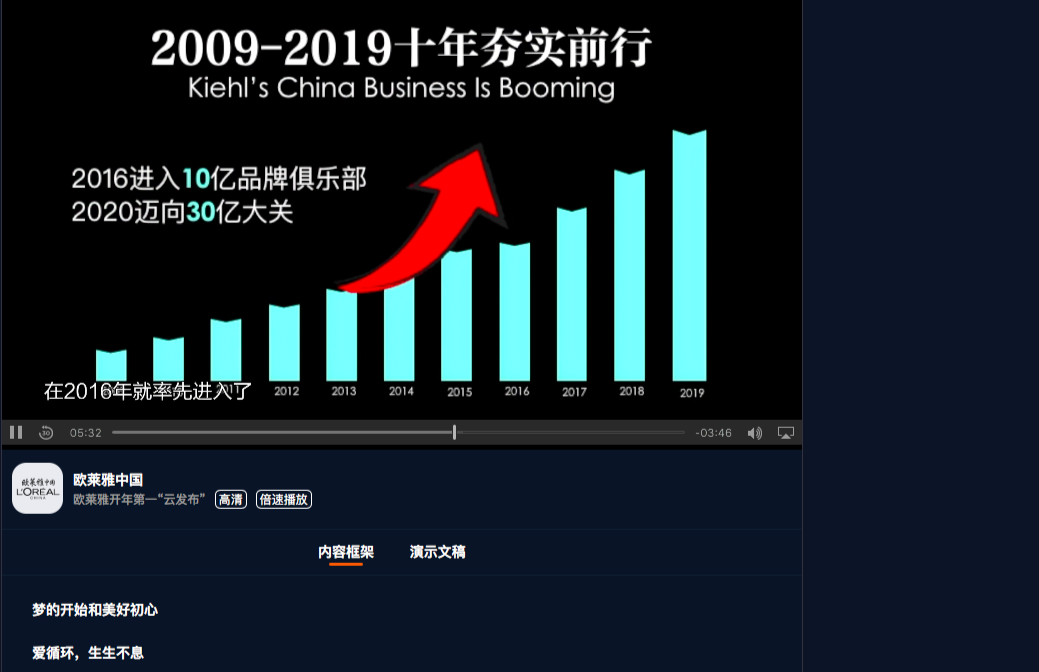
Task: Seek to unplayed part of progress bar
Action: tap(570, 433)
